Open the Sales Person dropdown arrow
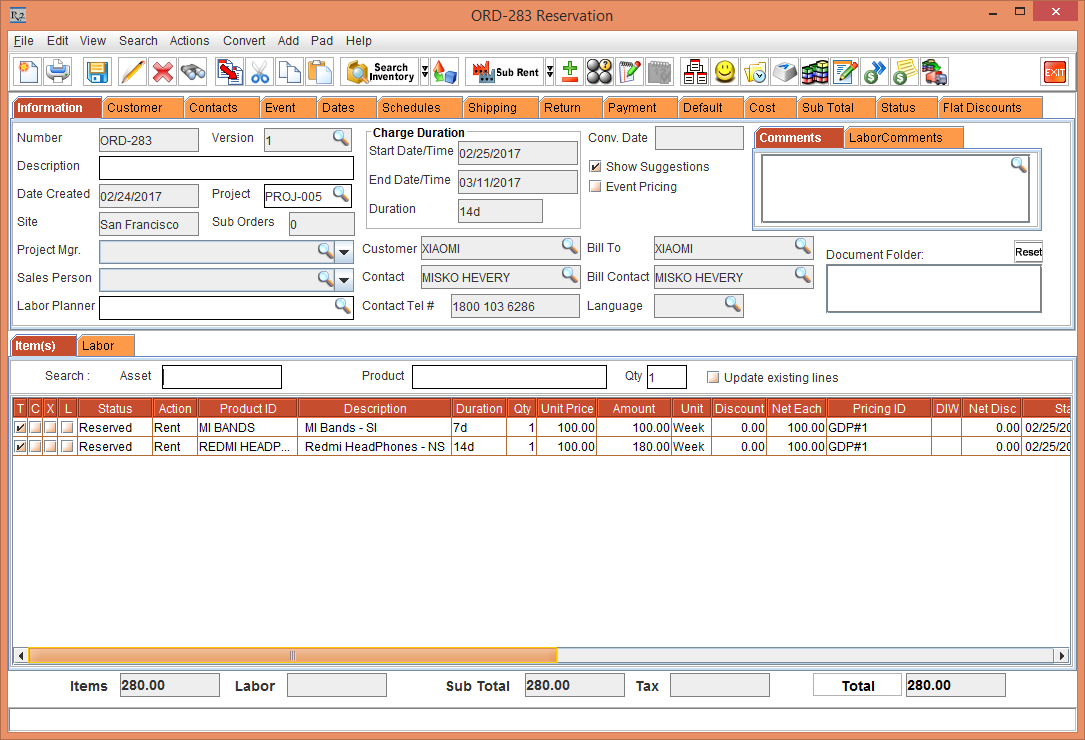The width and height of the screenshot is (1085, 740). (344, 279)
